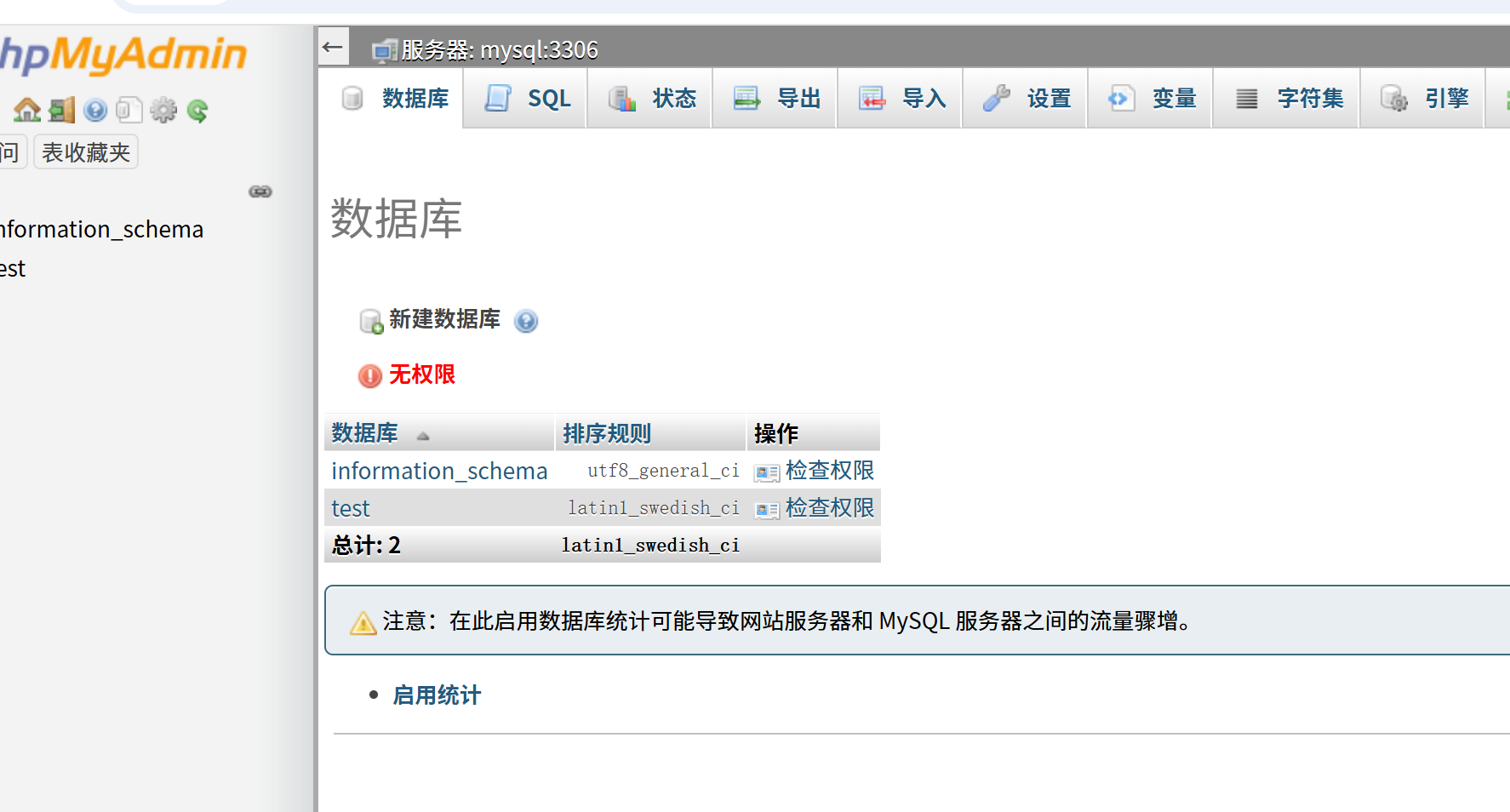Open test database in table
This screenshot has width=1510, height=812.
[x=351, y=508]
